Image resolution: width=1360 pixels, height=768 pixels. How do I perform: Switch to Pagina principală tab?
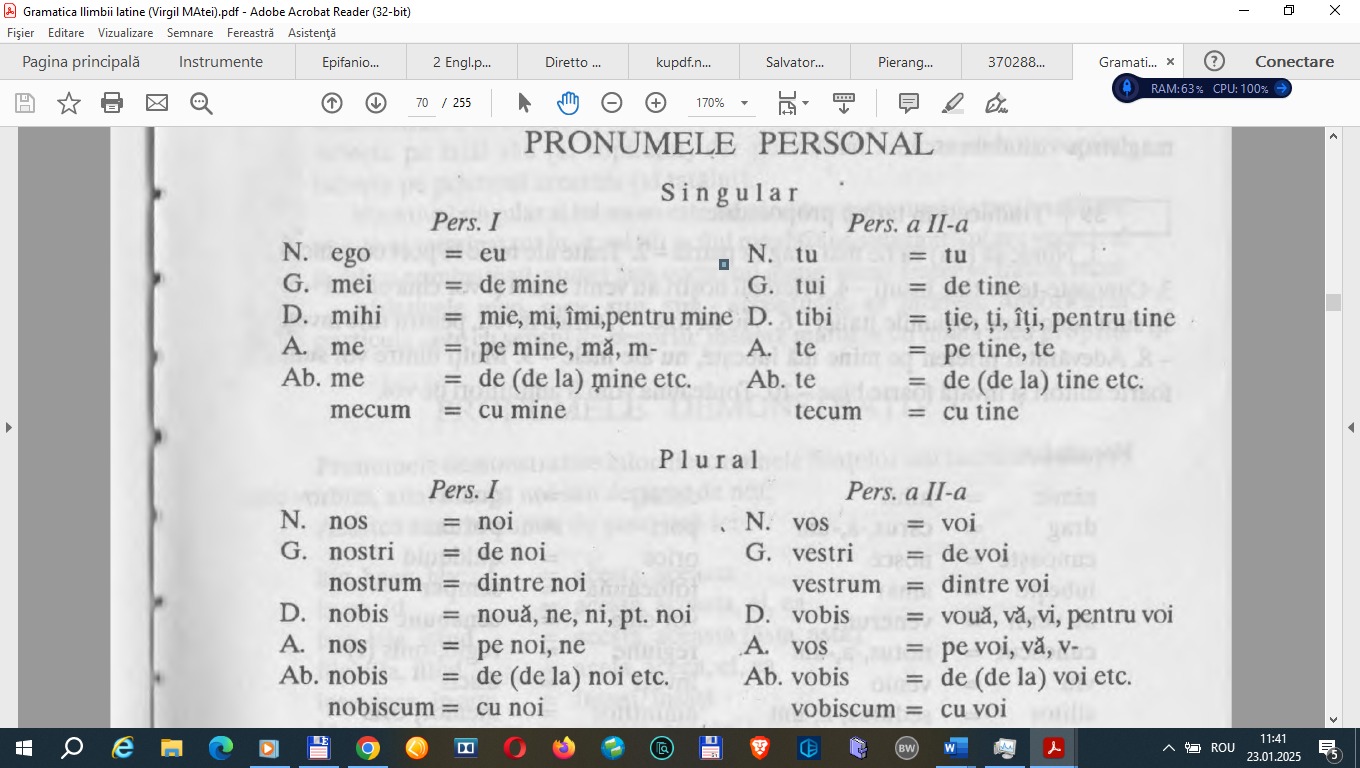(x=81, y=61)
